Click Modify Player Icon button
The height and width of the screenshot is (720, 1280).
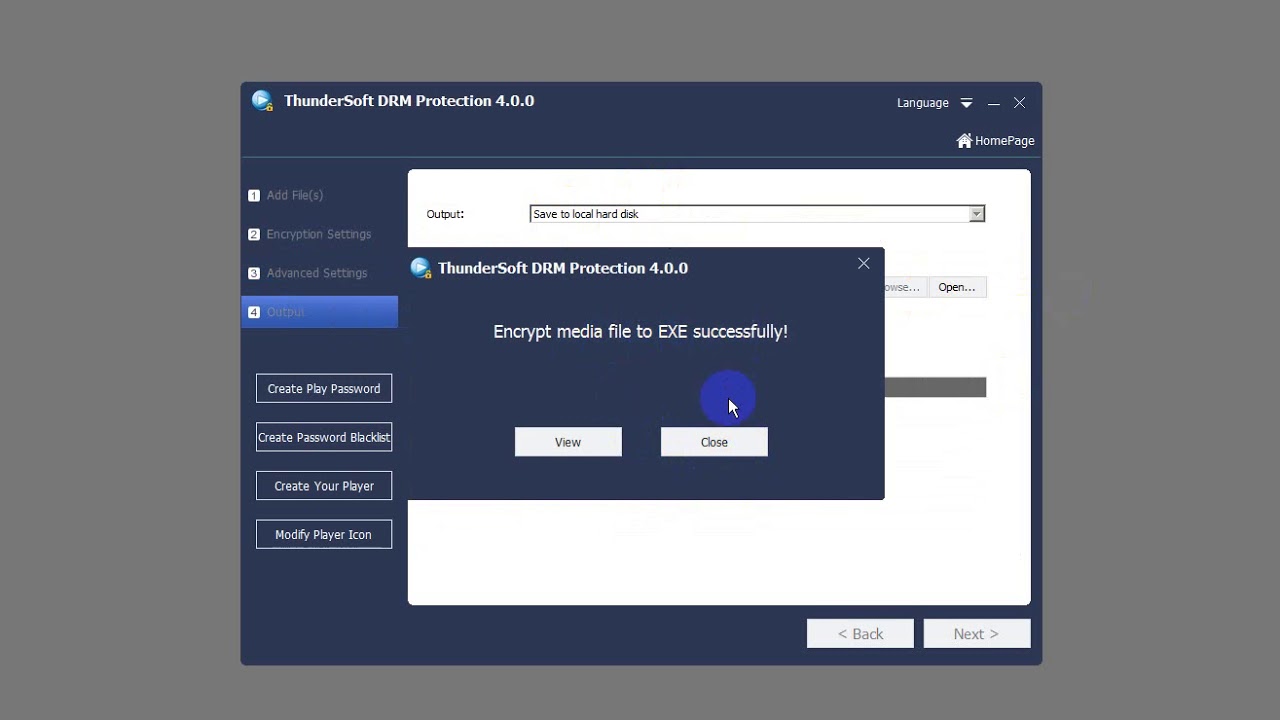[x=324, y=535]
